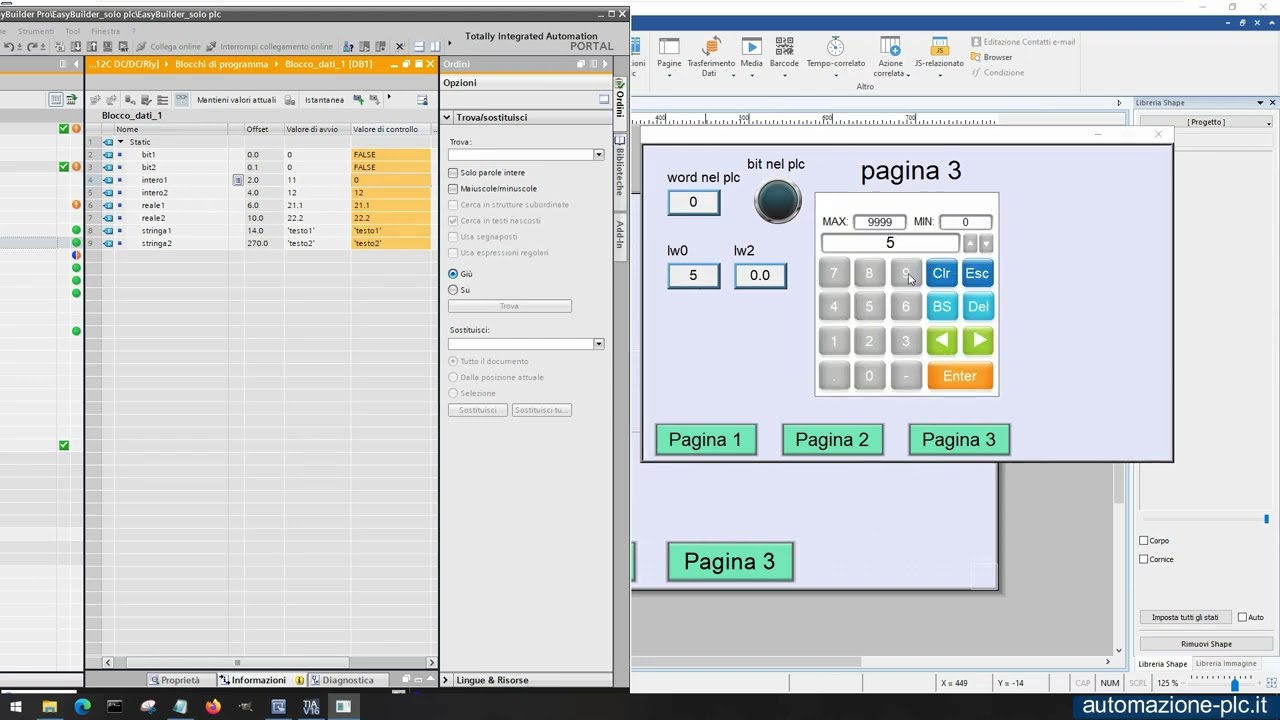The height and width of the screenshot is (720, 1280).
Task: Collapse the Trova/sostituisci section
Action: tap(447, 118)
